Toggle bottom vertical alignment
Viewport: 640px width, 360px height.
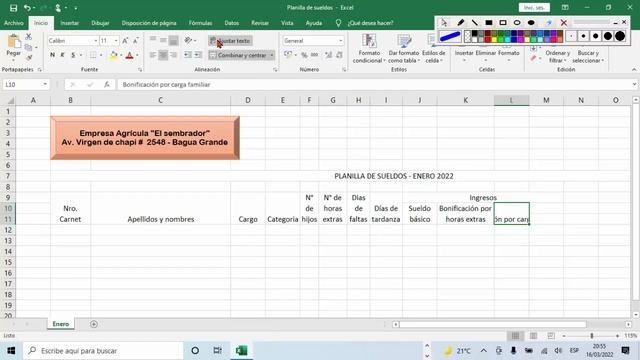pyautogui.click(x=173, y=40)
